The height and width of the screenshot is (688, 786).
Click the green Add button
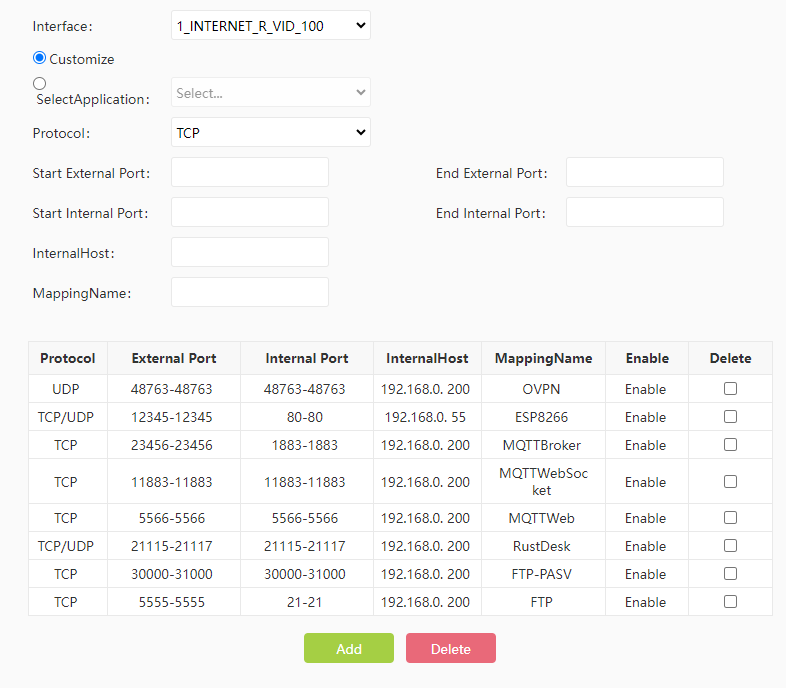click(349, 648)
